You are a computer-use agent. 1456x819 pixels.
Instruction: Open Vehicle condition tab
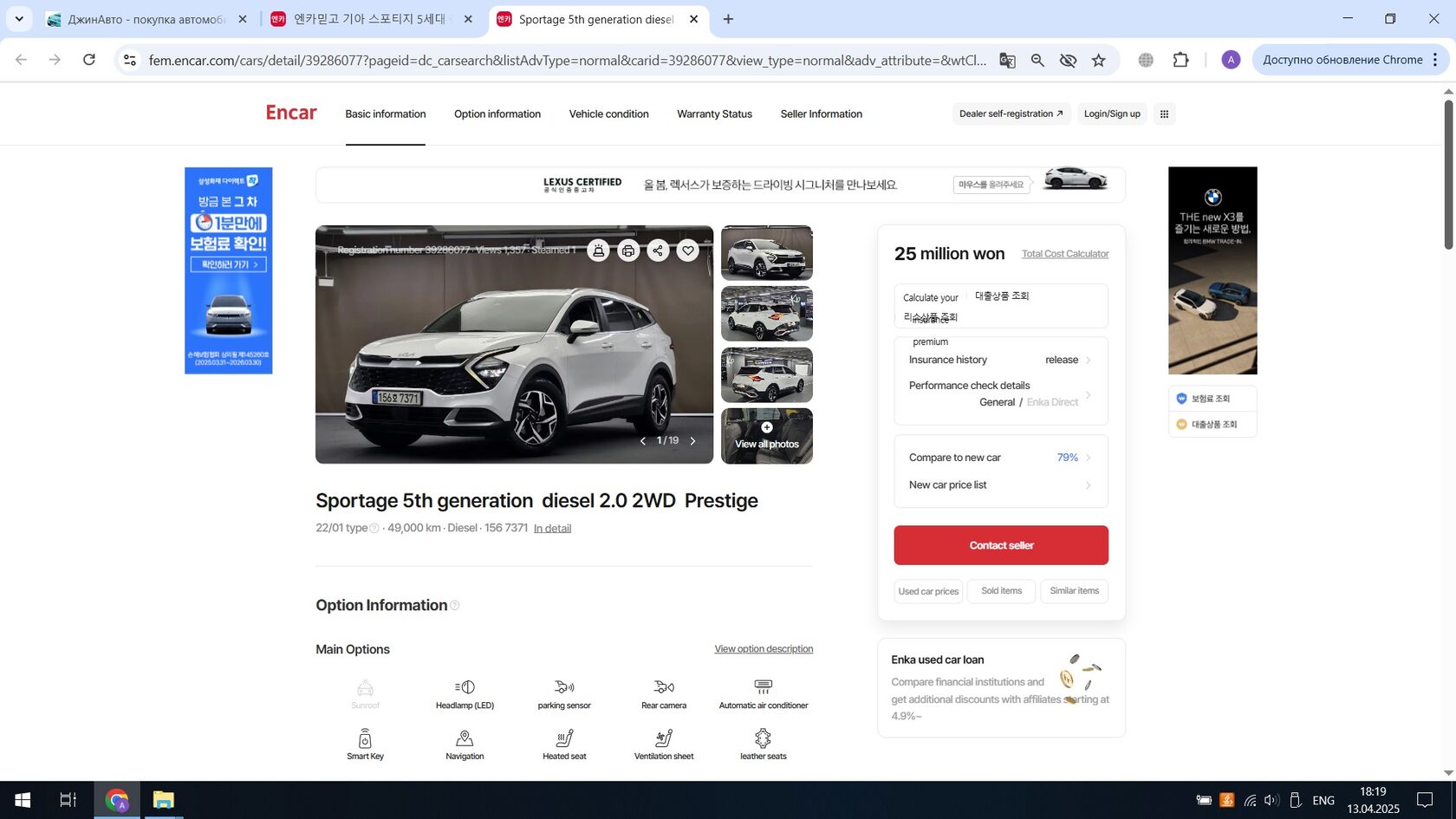(x=609, y=114)
